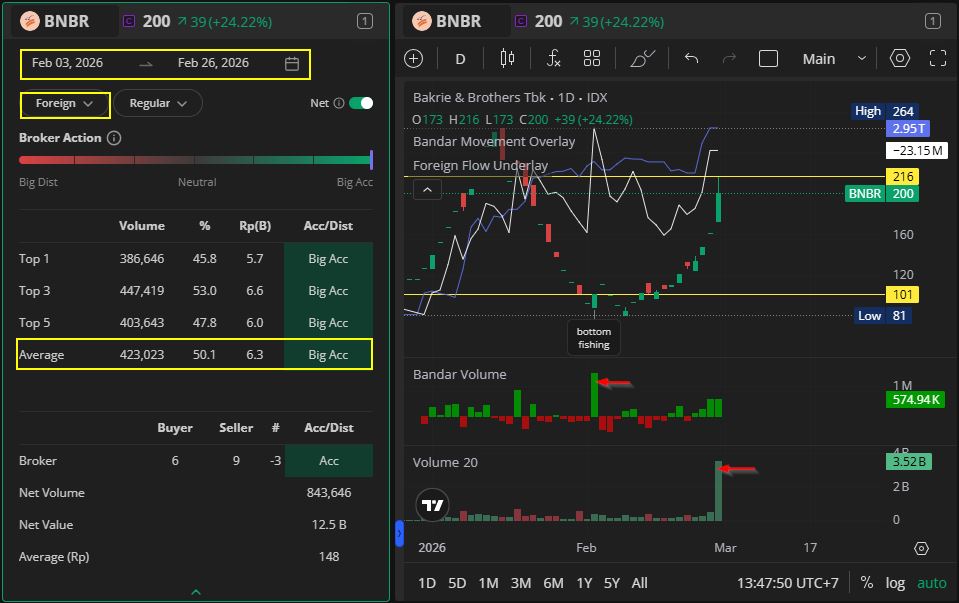Click the D interval button
This screenshot has width=959, height=603.
click(x=461, y=59)
